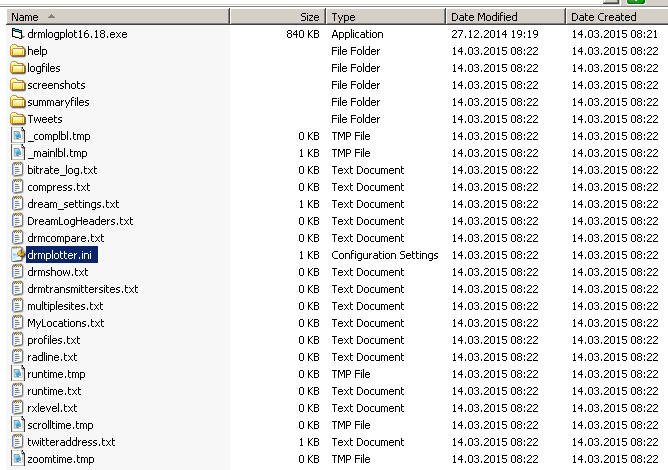Select the drmlogplot16.18.exe application icon
The image size is (668, 470).
click(x=17, y=34)
